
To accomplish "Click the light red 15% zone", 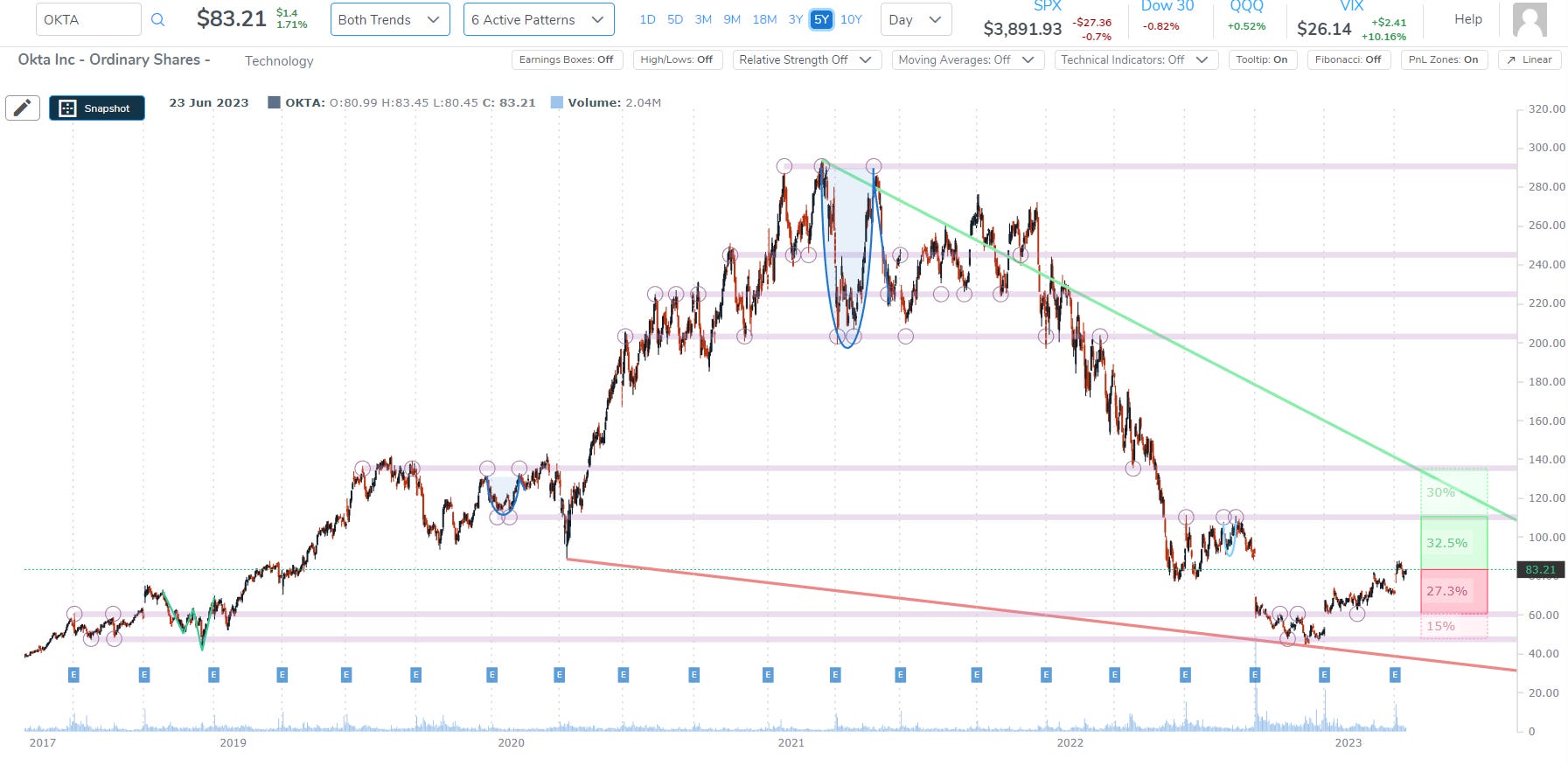I will click(x=1453, y=625).
